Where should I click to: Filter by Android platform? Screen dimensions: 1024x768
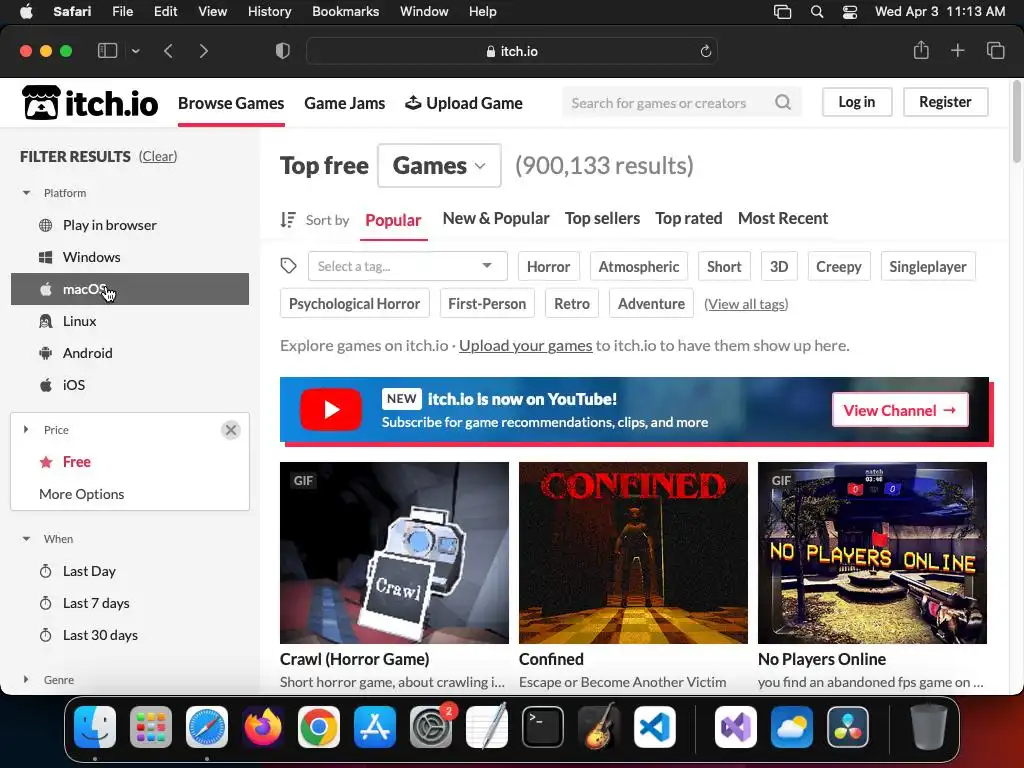(x=130, y=353)
